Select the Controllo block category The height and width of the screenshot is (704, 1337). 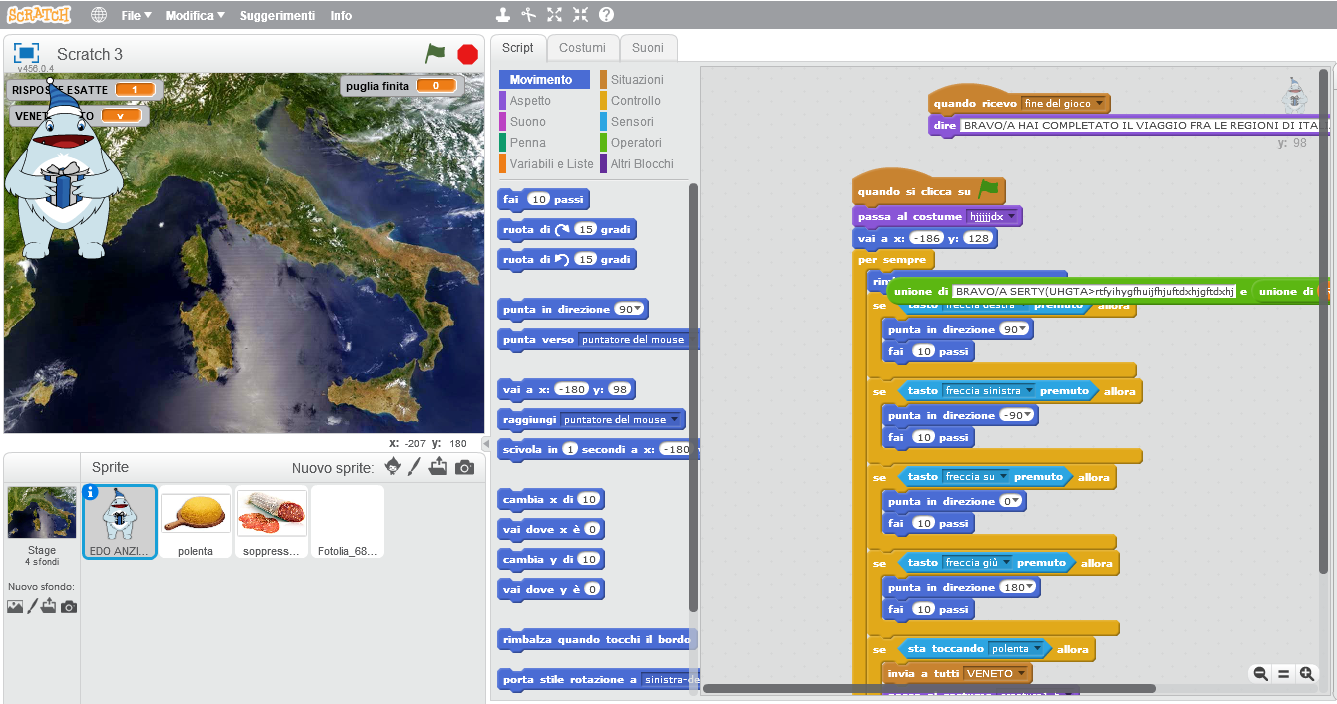coord(635,101)
